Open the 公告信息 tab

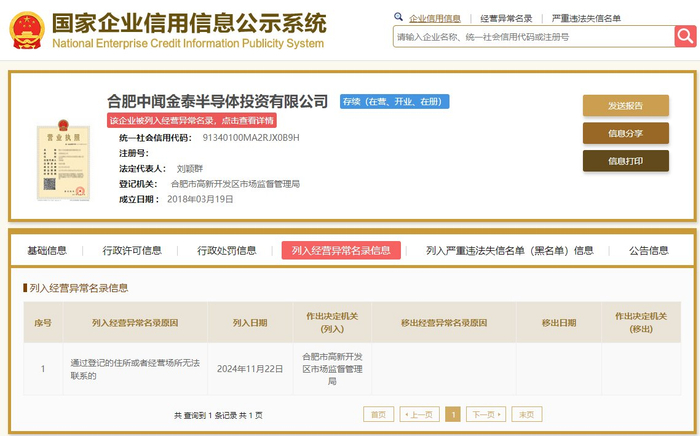point(649,250)
